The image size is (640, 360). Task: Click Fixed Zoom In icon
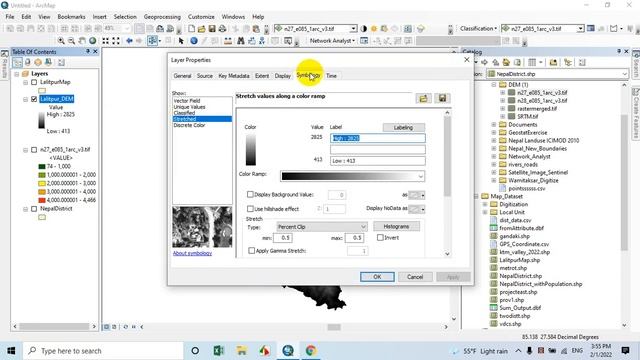tap(106, 41)
